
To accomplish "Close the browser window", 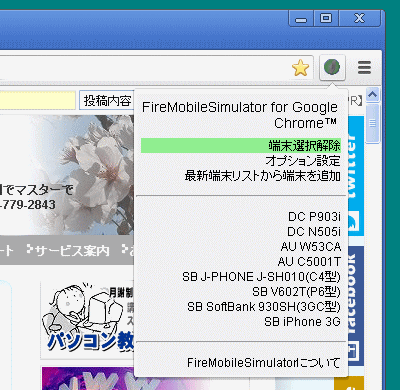I will click(359, 18).
